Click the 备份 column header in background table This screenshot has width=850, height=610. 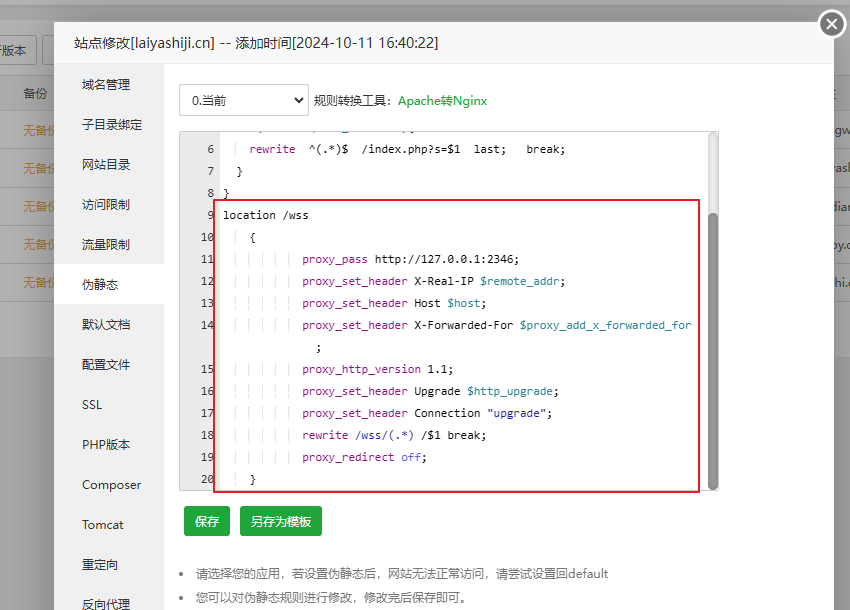coord(35,93)
